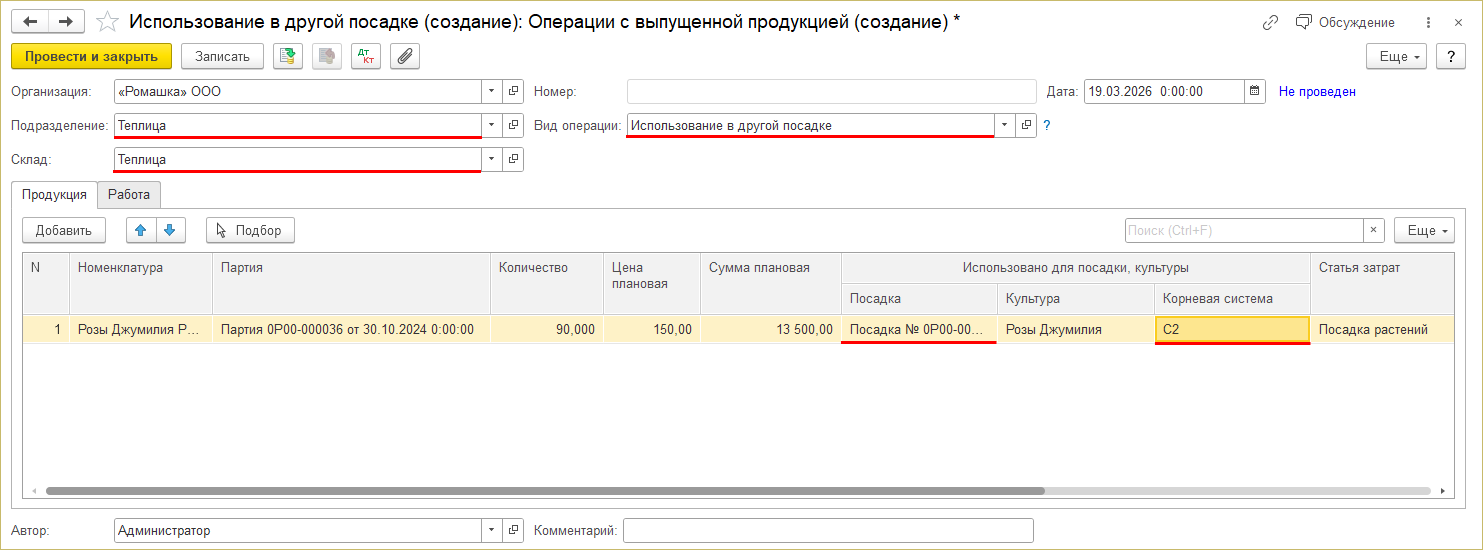Viewport: 1483px width, 550px height.
Task: Select cell Розы Джумилия in Номенклатура column
Action: point(141,329)
